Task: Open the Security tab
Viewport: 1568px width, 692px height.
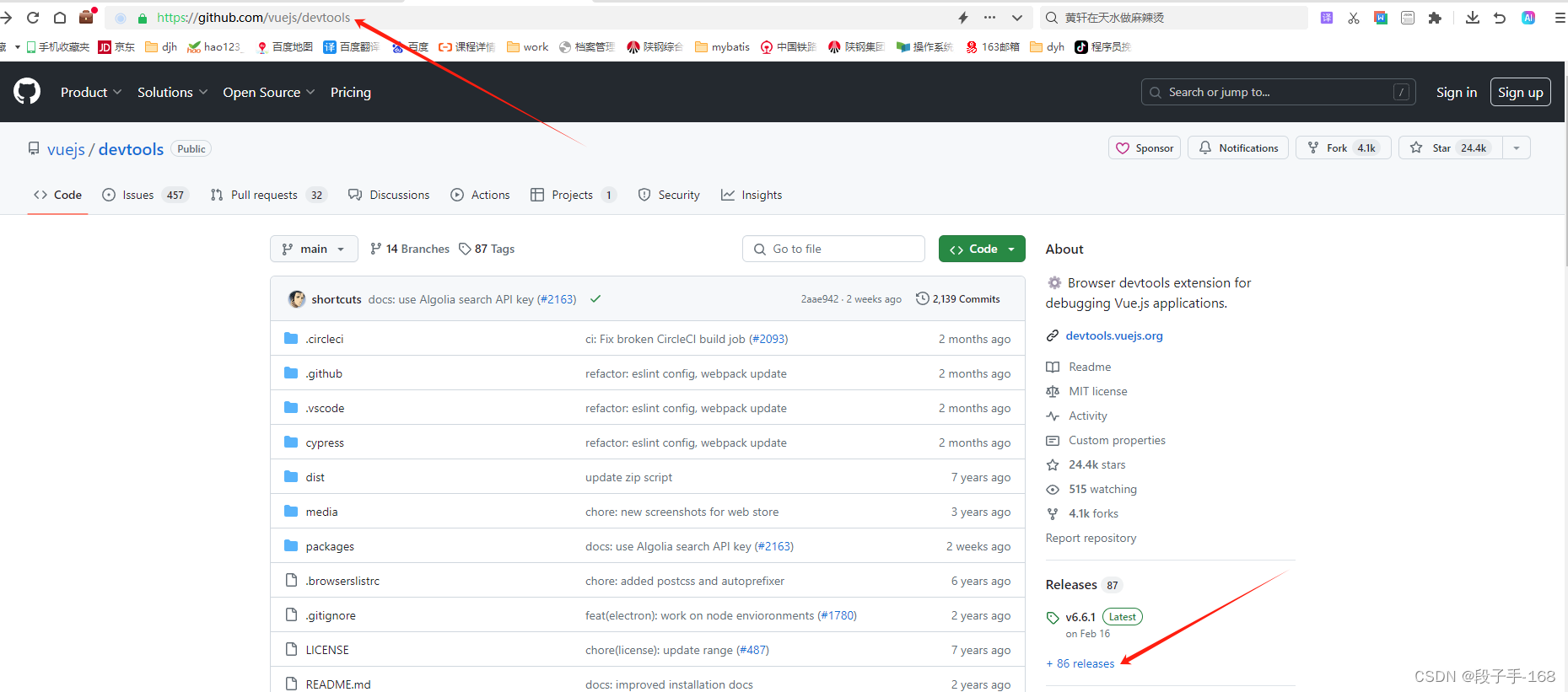Action: [x=669, y=195]
